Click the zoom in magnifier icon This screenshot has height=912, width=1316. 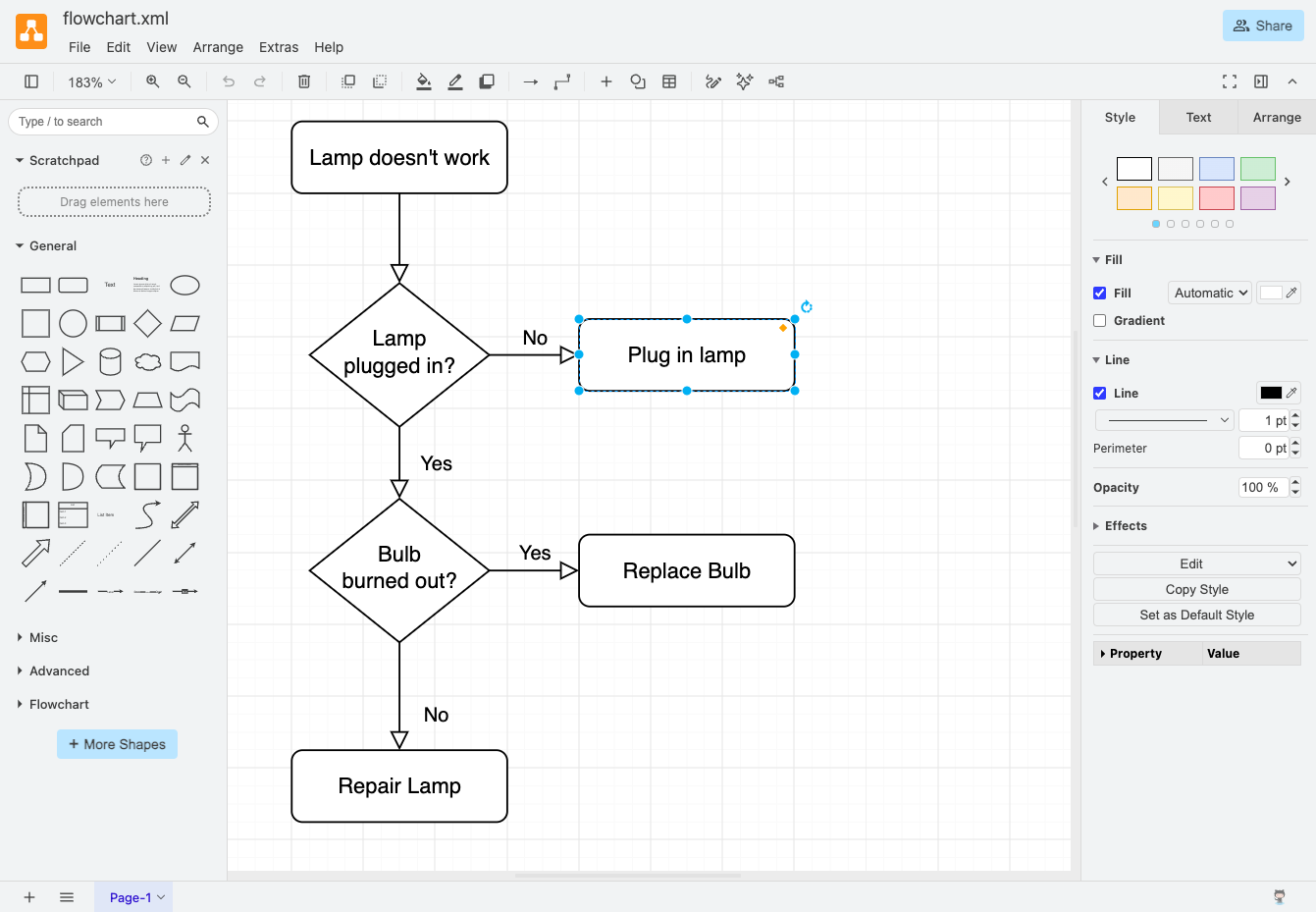pyautogui.click(x=153, y=81)
